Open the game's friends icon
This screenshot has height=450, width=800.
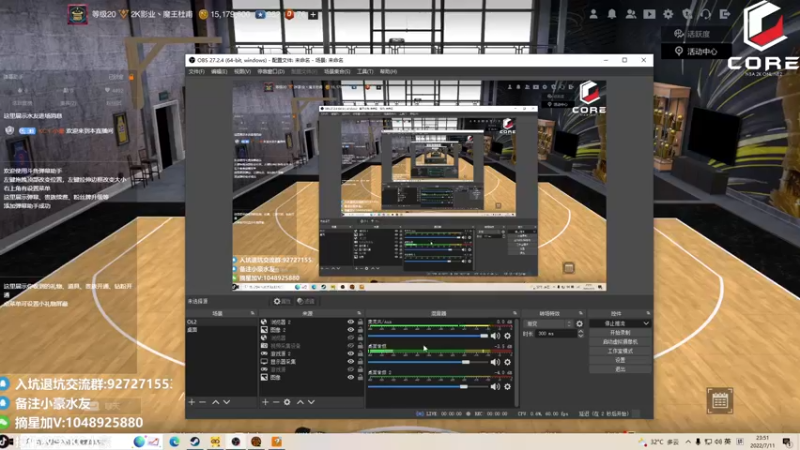coord(631,14)
